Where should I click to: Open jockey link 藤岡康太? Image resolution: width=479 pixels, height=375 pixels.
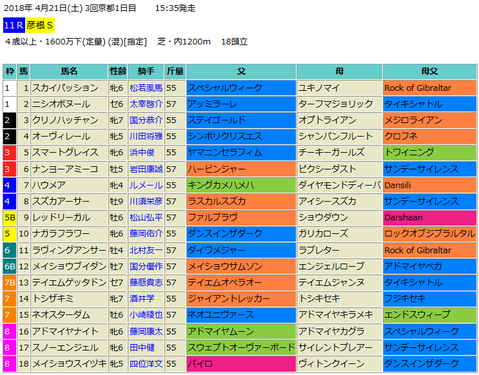(x=146, y=331)
